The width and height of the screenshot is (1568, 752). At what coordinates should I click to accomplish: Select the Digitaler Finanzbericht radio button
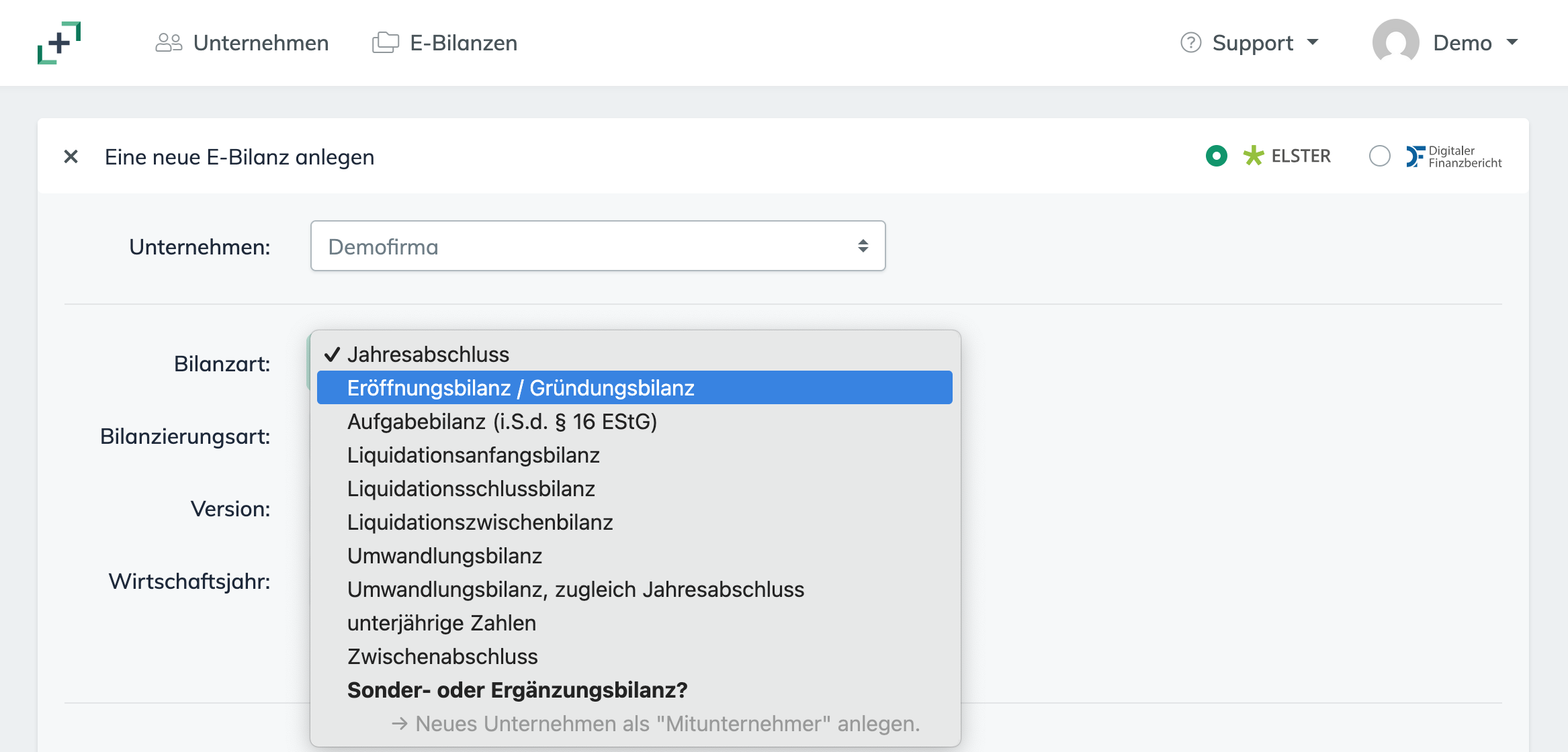pos(1380,156)
